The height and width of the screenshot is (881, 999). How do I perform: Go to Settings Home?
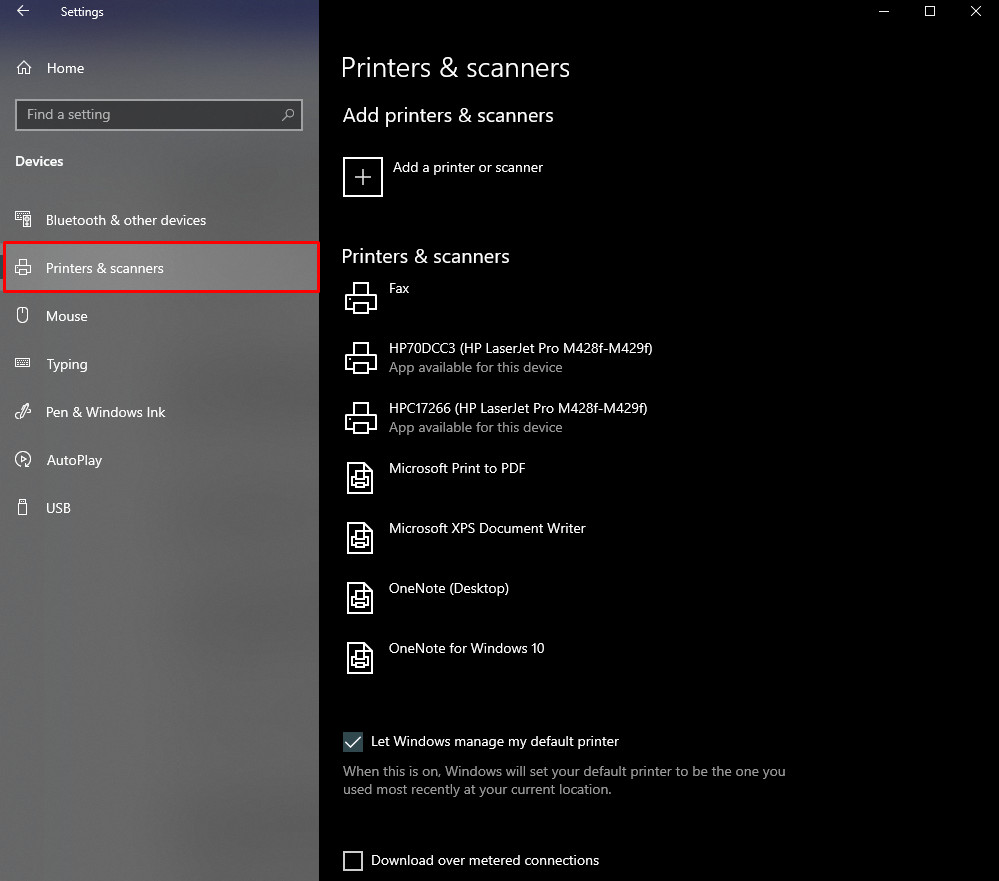pyautogui.click(x=159, y=68)
